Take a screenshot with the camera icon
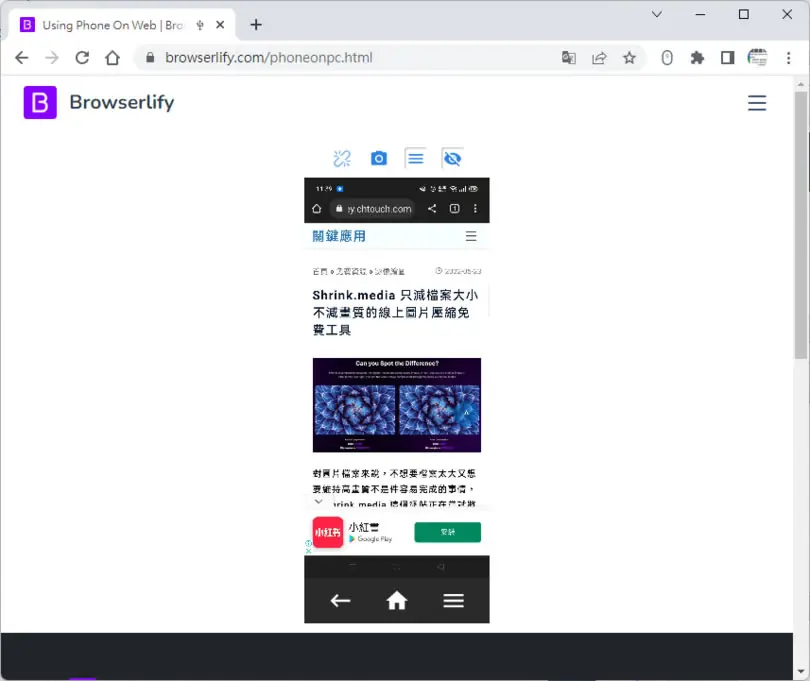 [x=379, y=158]
